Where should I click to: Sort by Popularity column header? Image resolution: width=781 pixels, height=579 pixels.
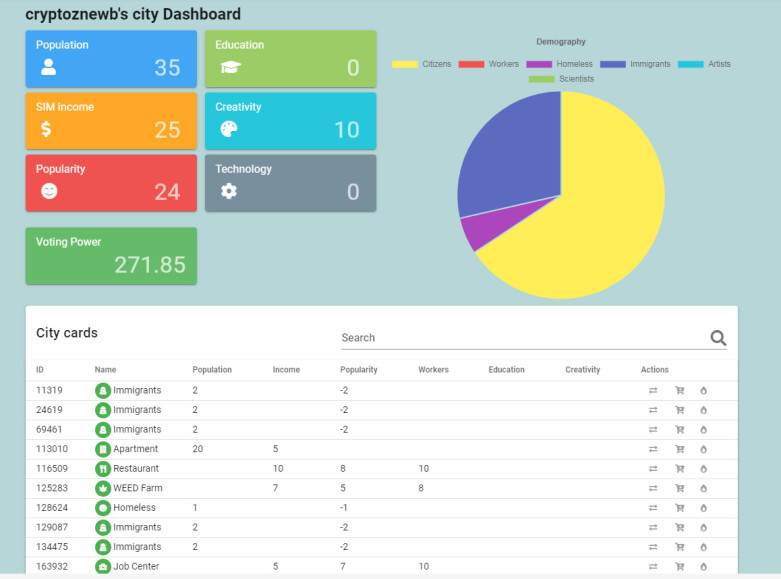(359, 370)
